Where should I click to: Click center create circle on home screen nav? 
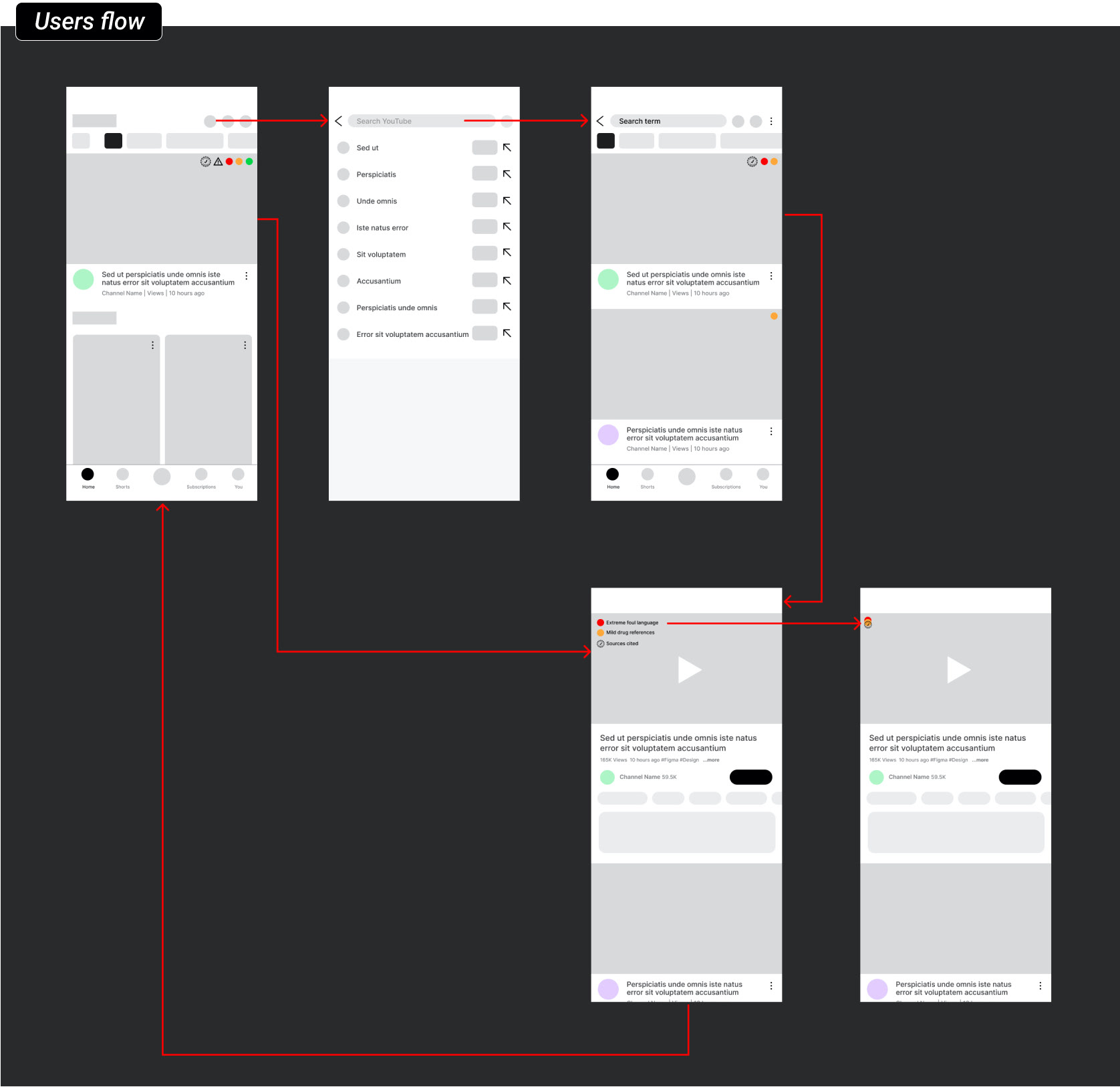162,477
